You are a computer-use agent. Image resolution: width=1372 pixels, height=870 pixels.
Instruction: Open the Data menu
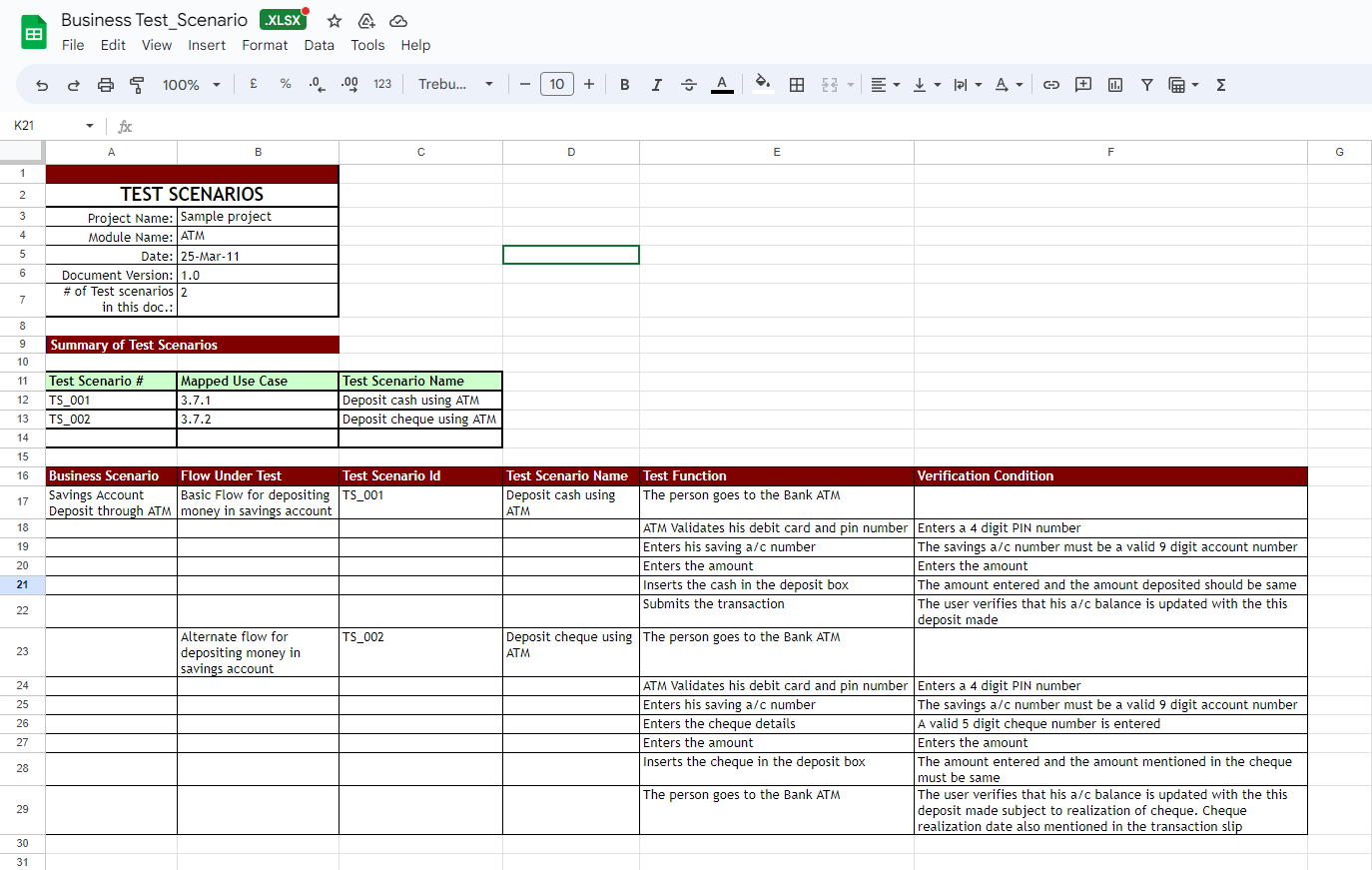(x=320, y=45)
